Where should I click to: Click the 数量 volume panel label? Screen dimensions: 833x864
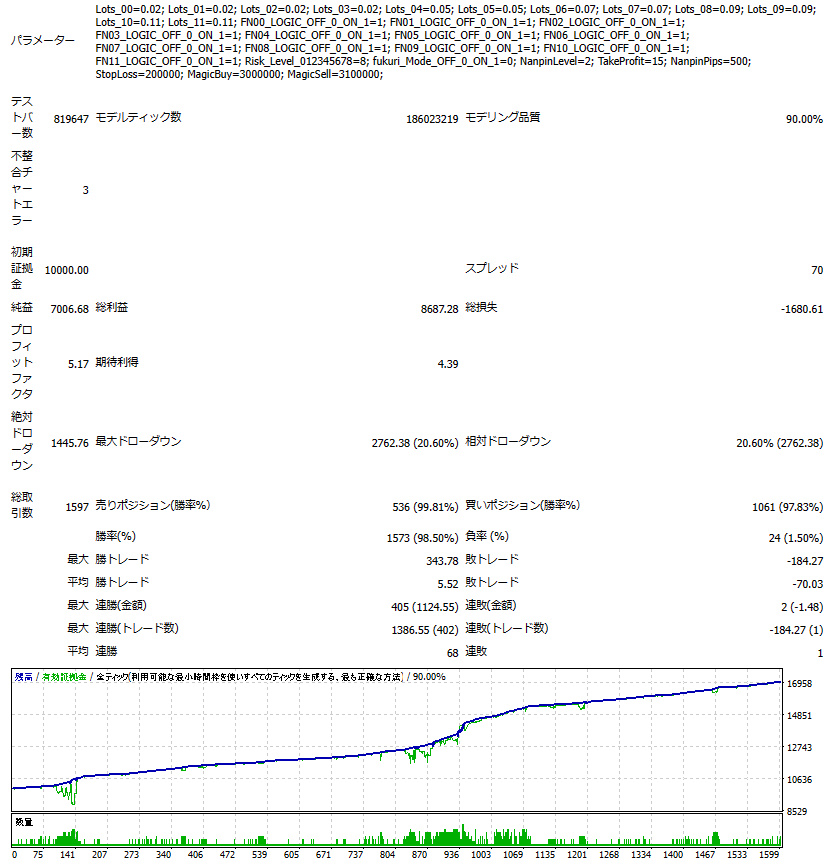click(24, 822)
